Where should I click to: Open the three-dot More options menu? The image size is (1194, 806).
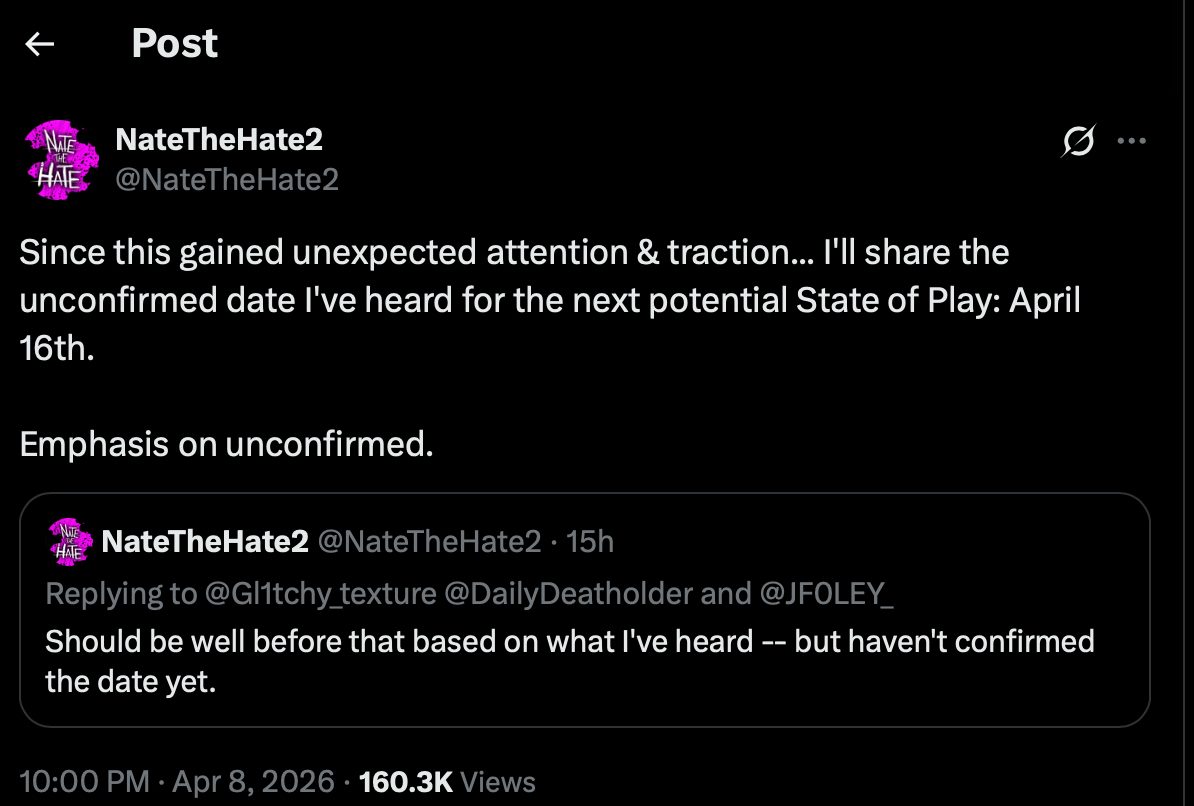point(1131,142)
